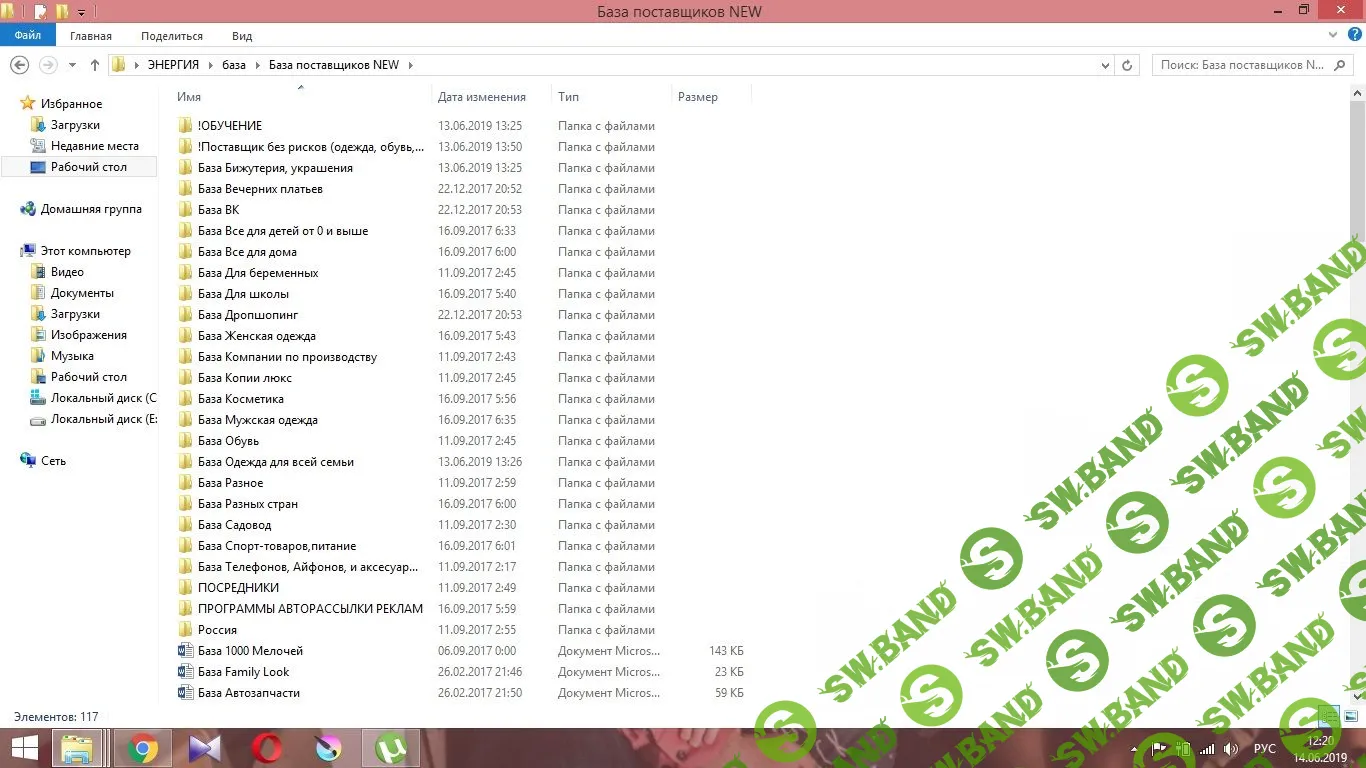
Task: Open the Файл menu tab
Action: [28, 36]
